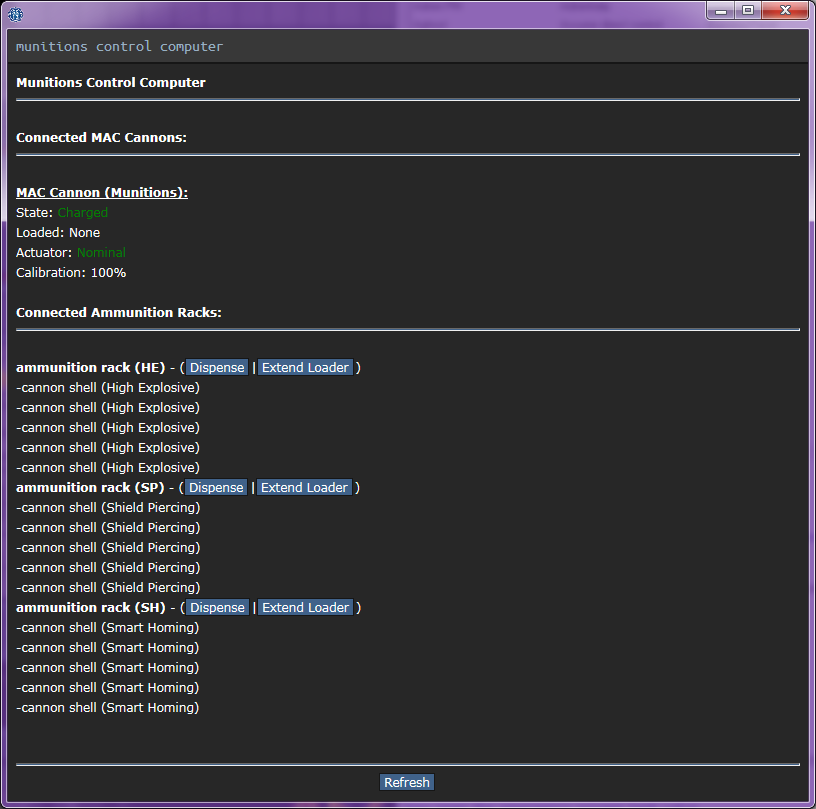Click the green Nominal actuator status
The width and height of the screenshot is (816, 809).
tap(101, 253)
